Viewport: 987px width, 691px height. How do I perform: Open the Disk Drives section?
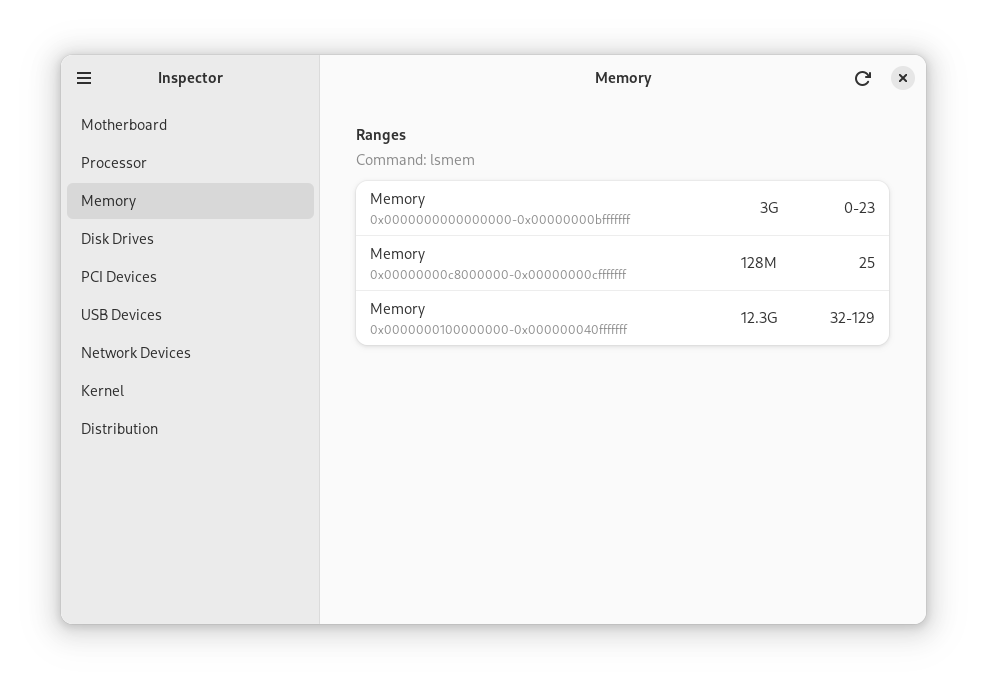click(x=117, y=239)
